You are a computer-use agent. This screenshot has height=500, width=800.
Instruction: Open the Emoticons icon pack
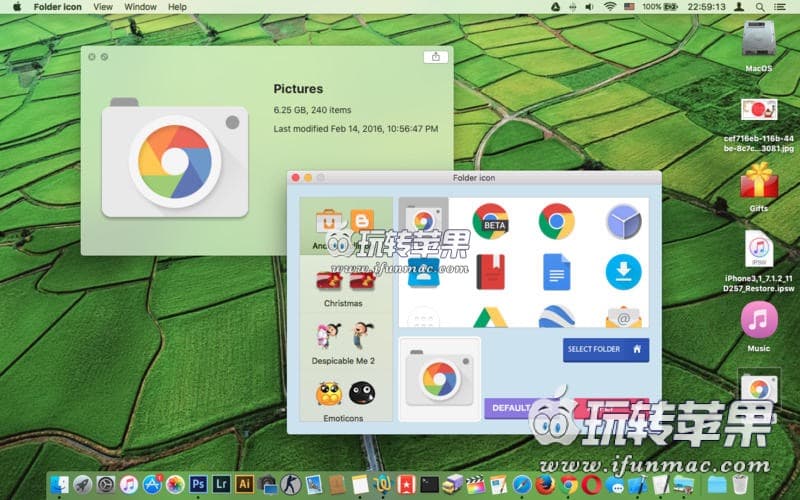click(345, 399)
